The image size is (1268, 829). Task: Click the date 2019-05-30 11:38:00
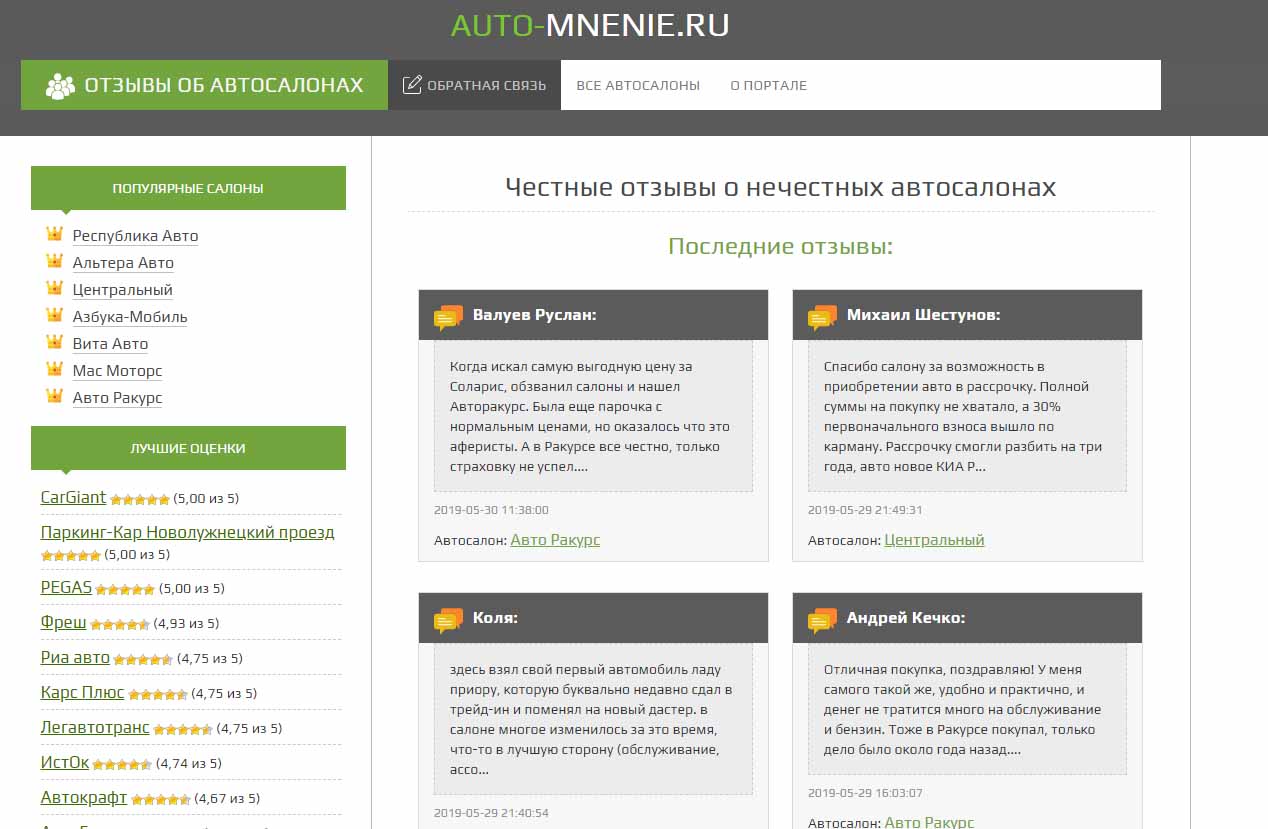point(491,510)
